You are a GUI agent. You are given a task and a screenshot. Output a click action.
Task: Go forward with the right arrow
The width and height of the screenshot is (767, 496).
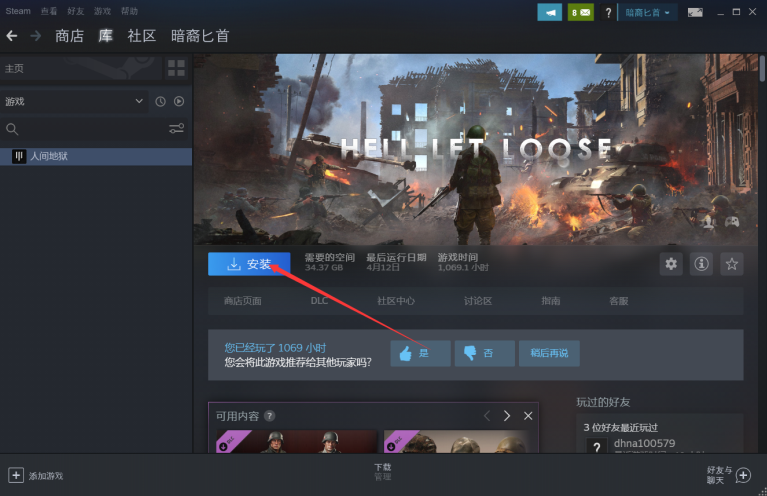[36, 36]
